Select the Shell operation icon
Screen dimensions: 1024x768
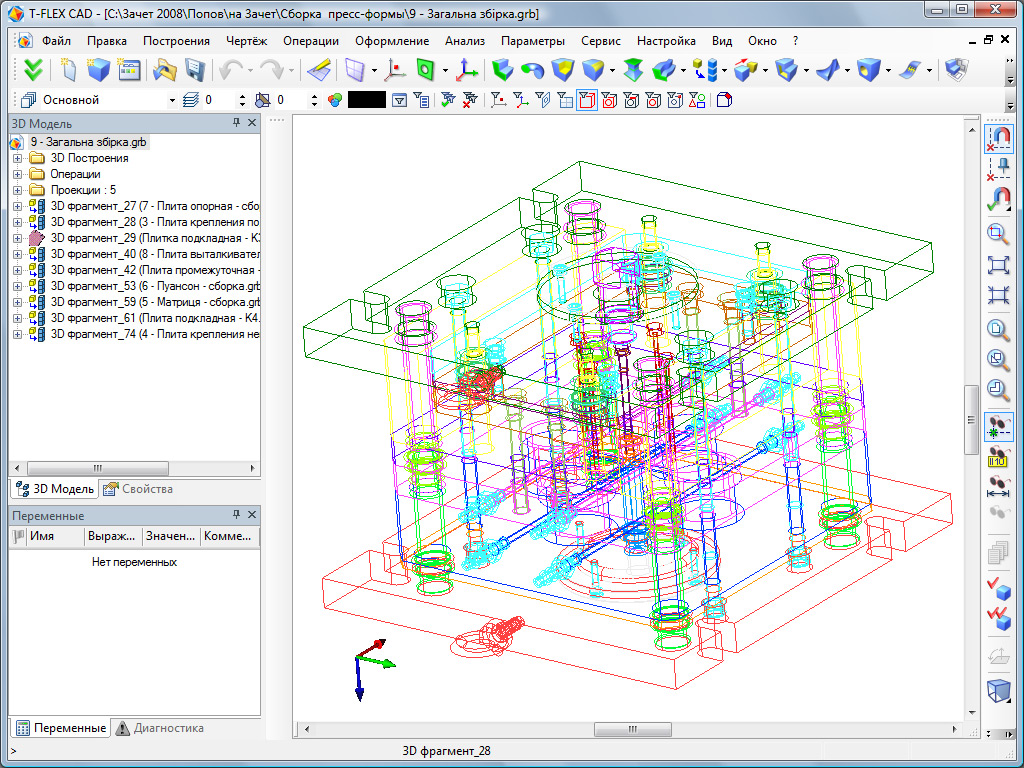coord(786,70)
